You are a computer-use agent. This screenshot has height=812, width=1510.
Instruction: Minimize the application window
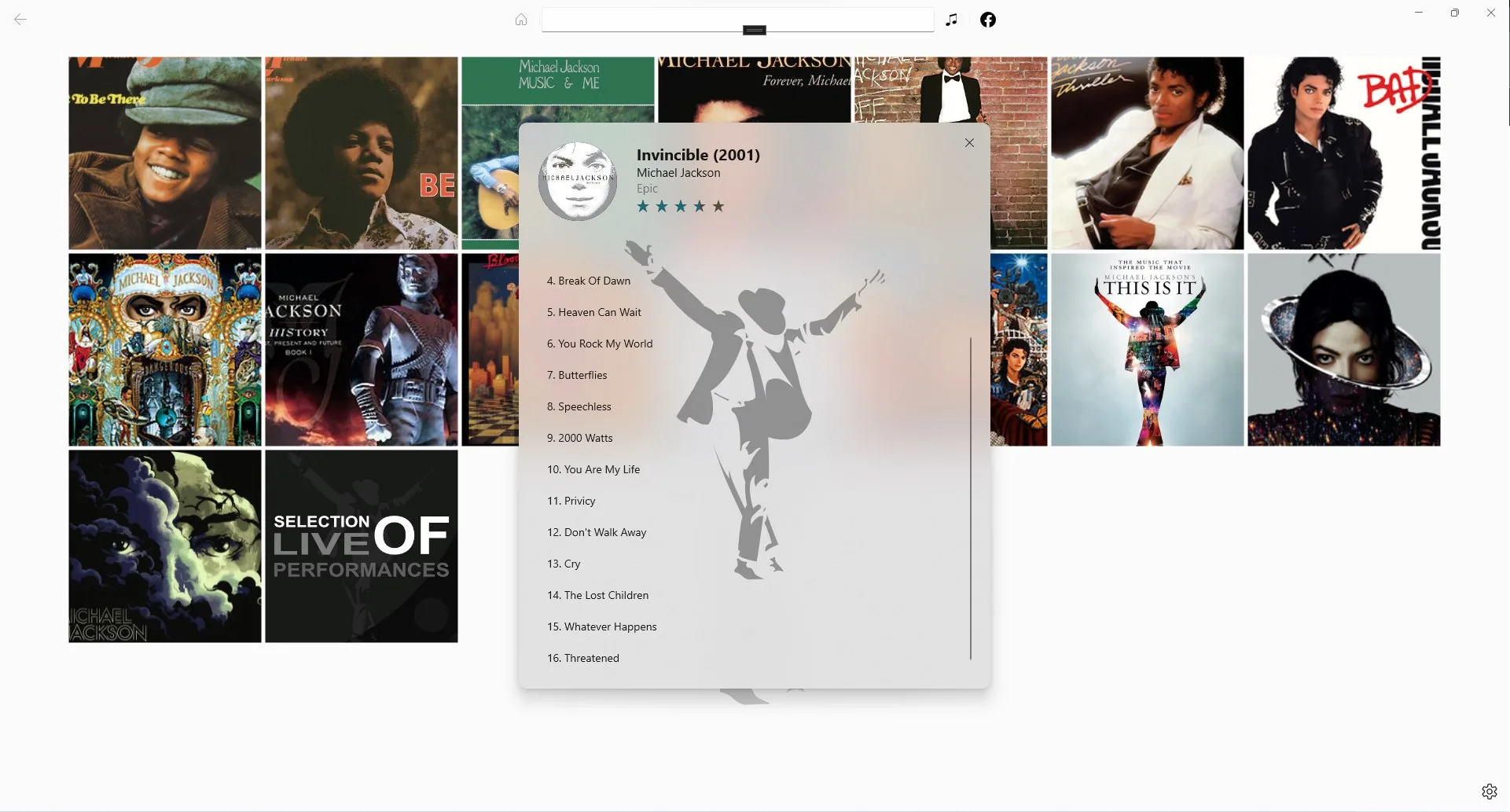(x=1419, y=13)
